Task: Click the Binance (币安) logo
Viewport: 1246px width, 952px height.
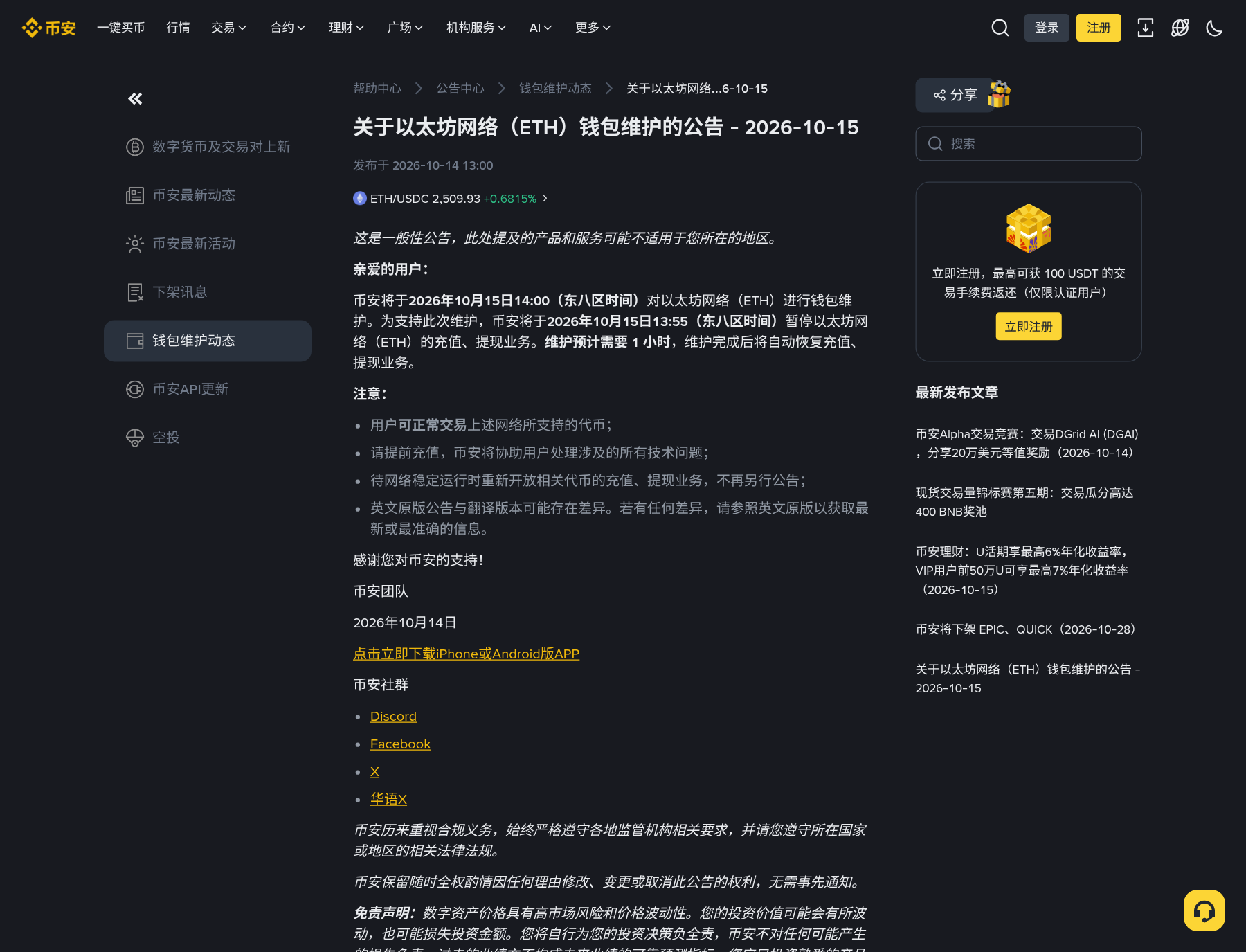Action: 48,28
